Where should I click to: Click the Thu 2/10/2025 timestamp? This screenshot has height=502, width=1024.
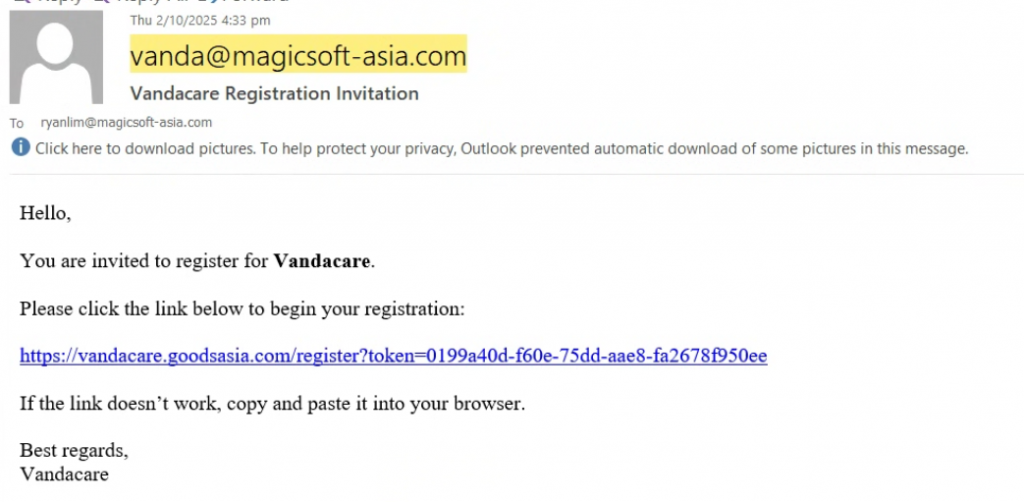tap(200, 20)
